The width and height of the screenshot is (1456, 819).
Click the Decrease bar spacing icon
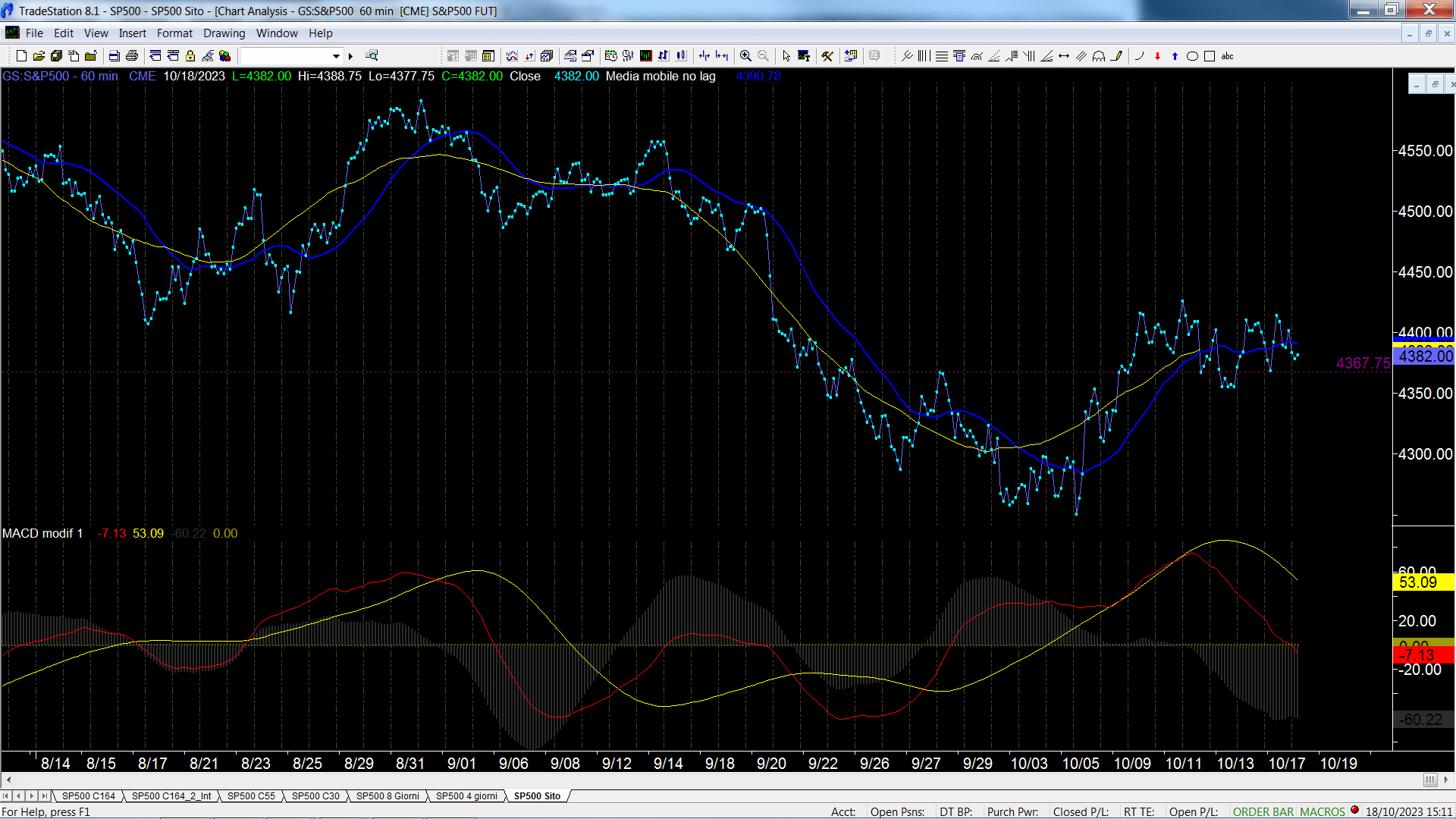(x=704, y=56)
